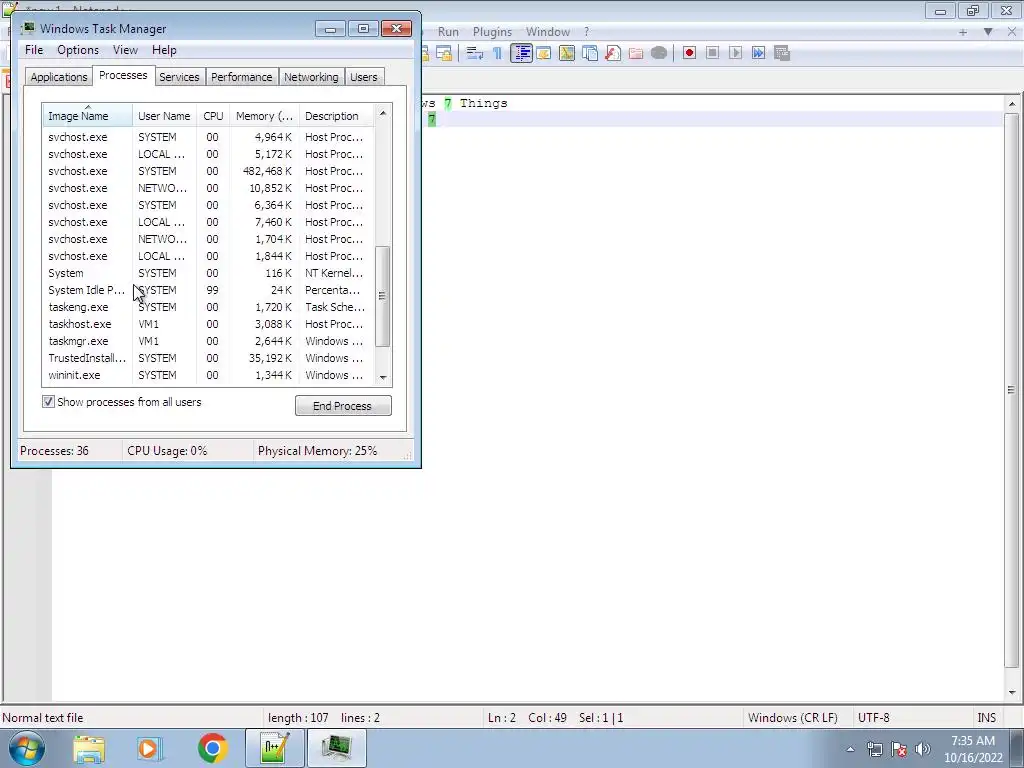Click the Task Manager taskbar button

click(337, 748)
